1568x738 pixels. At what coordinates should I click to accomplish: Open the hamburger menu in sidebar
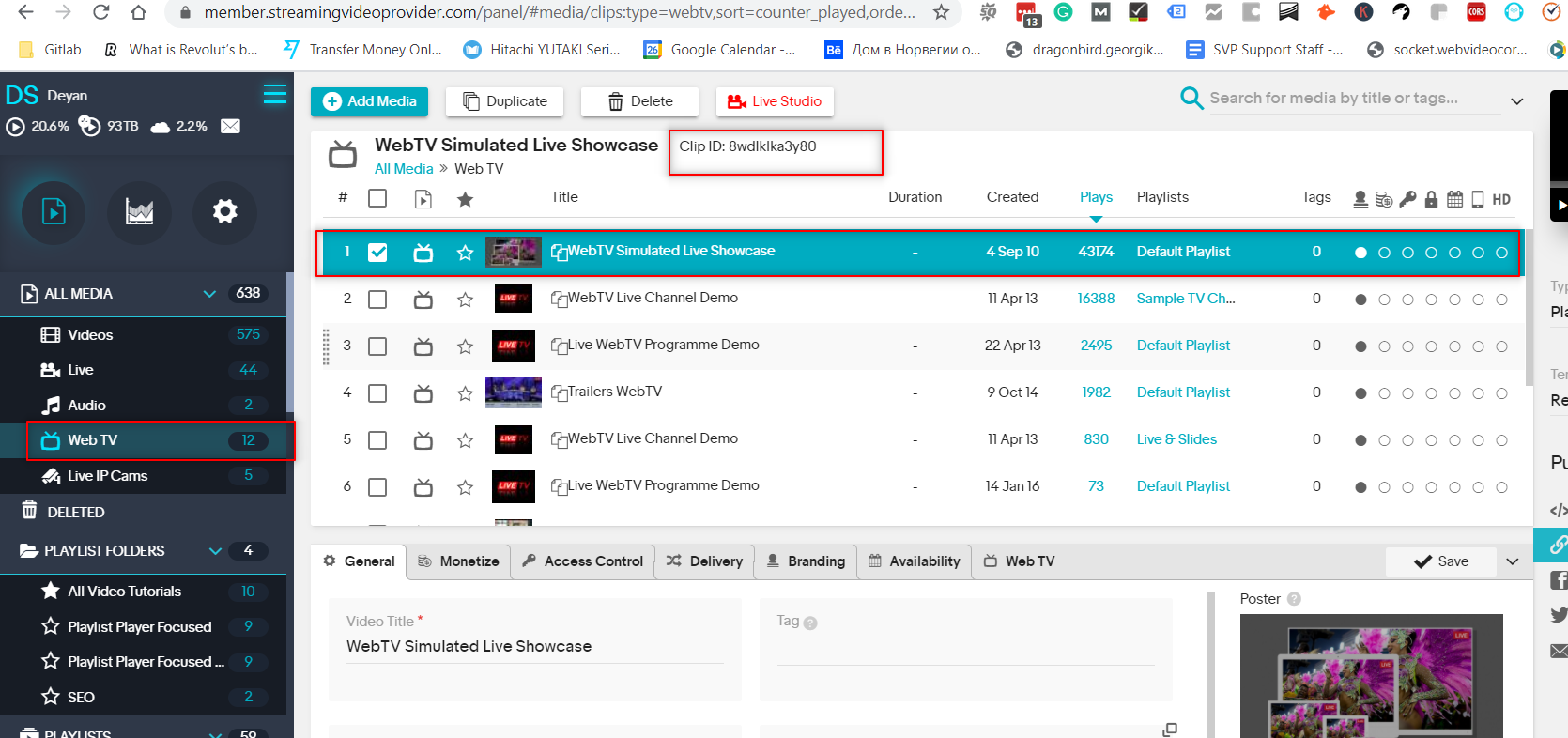click(x=274, y=94)
